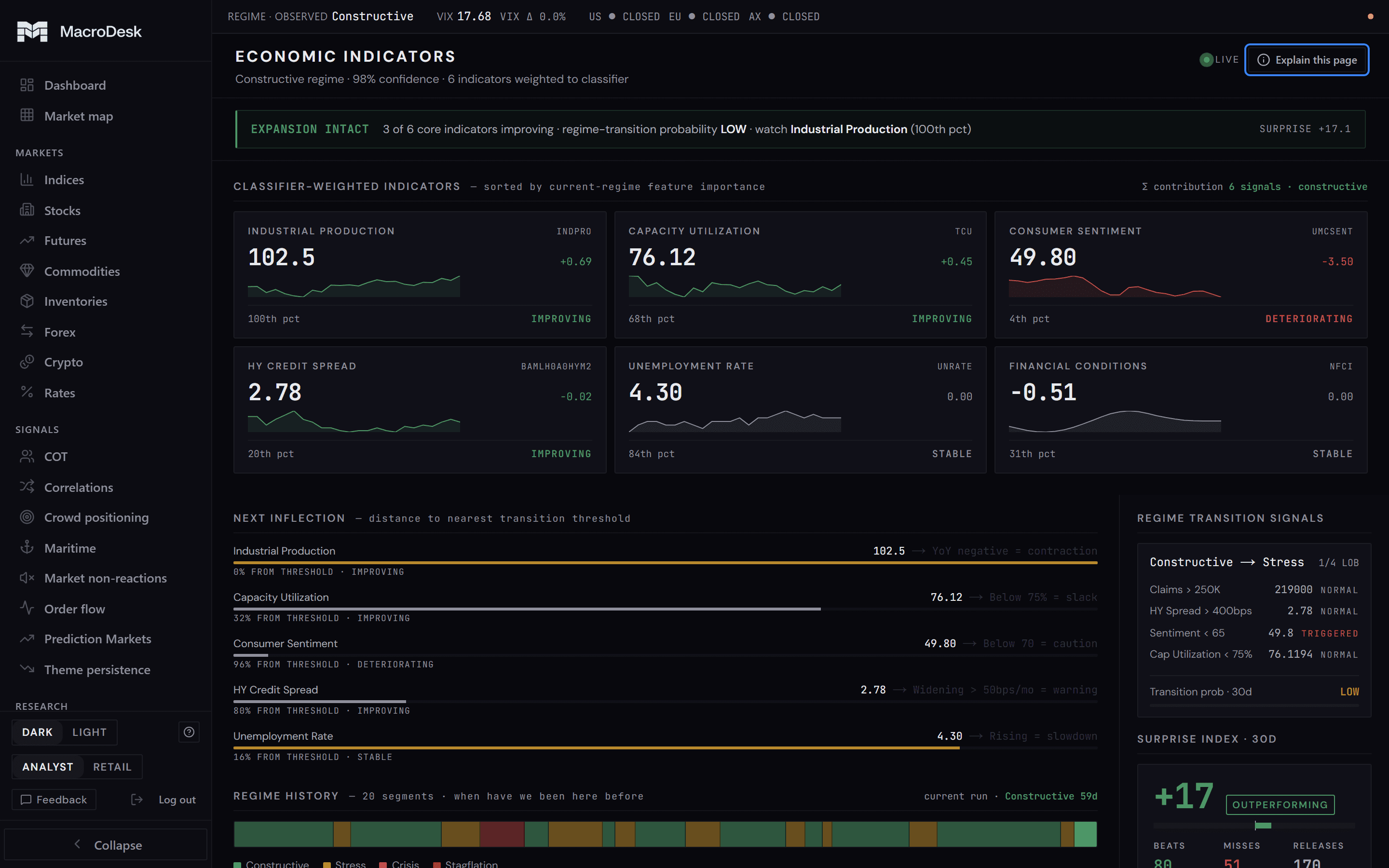Screen dimensions: 1389x868
Task: Open Market map via its table icon
Action: point(27,115)
